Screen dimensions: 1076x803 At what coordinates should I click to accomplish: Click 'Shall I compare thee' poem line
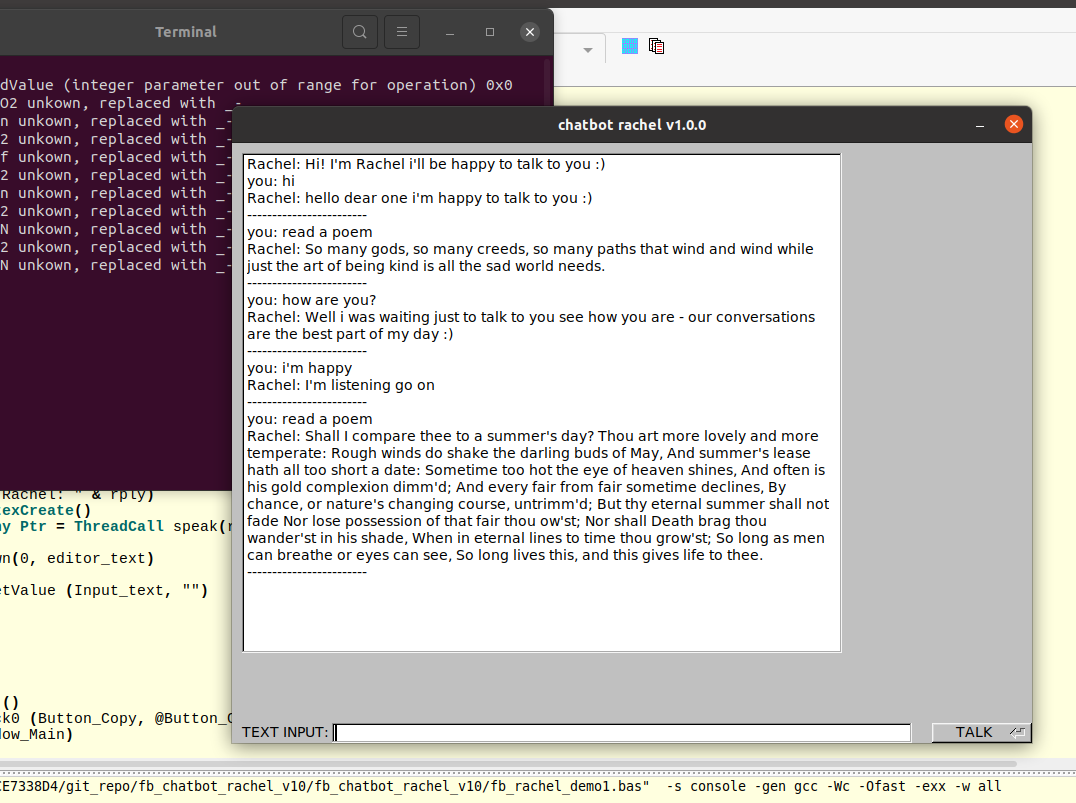[x=533, y=437]
